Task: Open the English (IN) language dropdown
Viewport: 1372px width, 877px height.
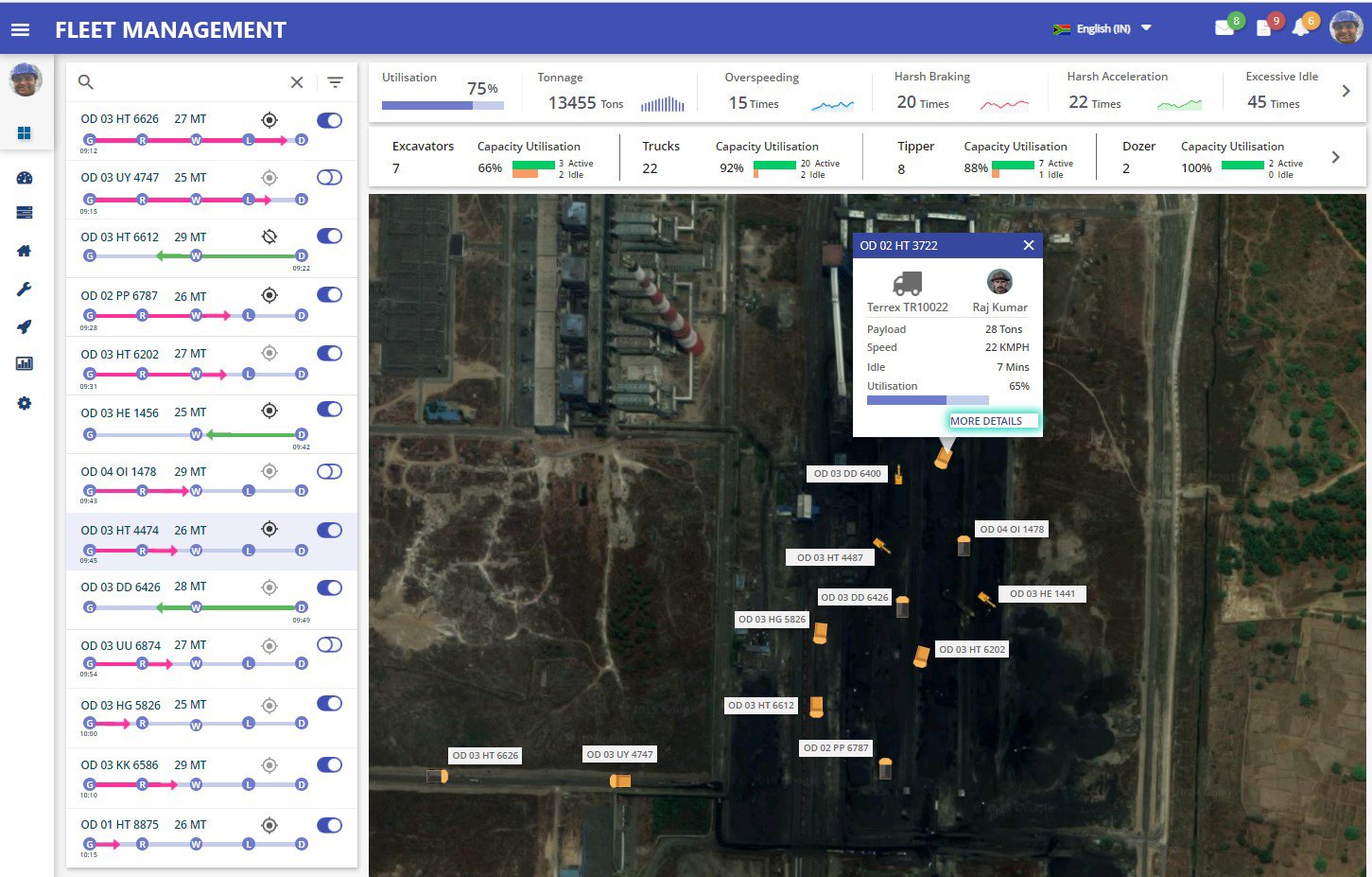Action: pyautogui.click(x=1103, y=28)
